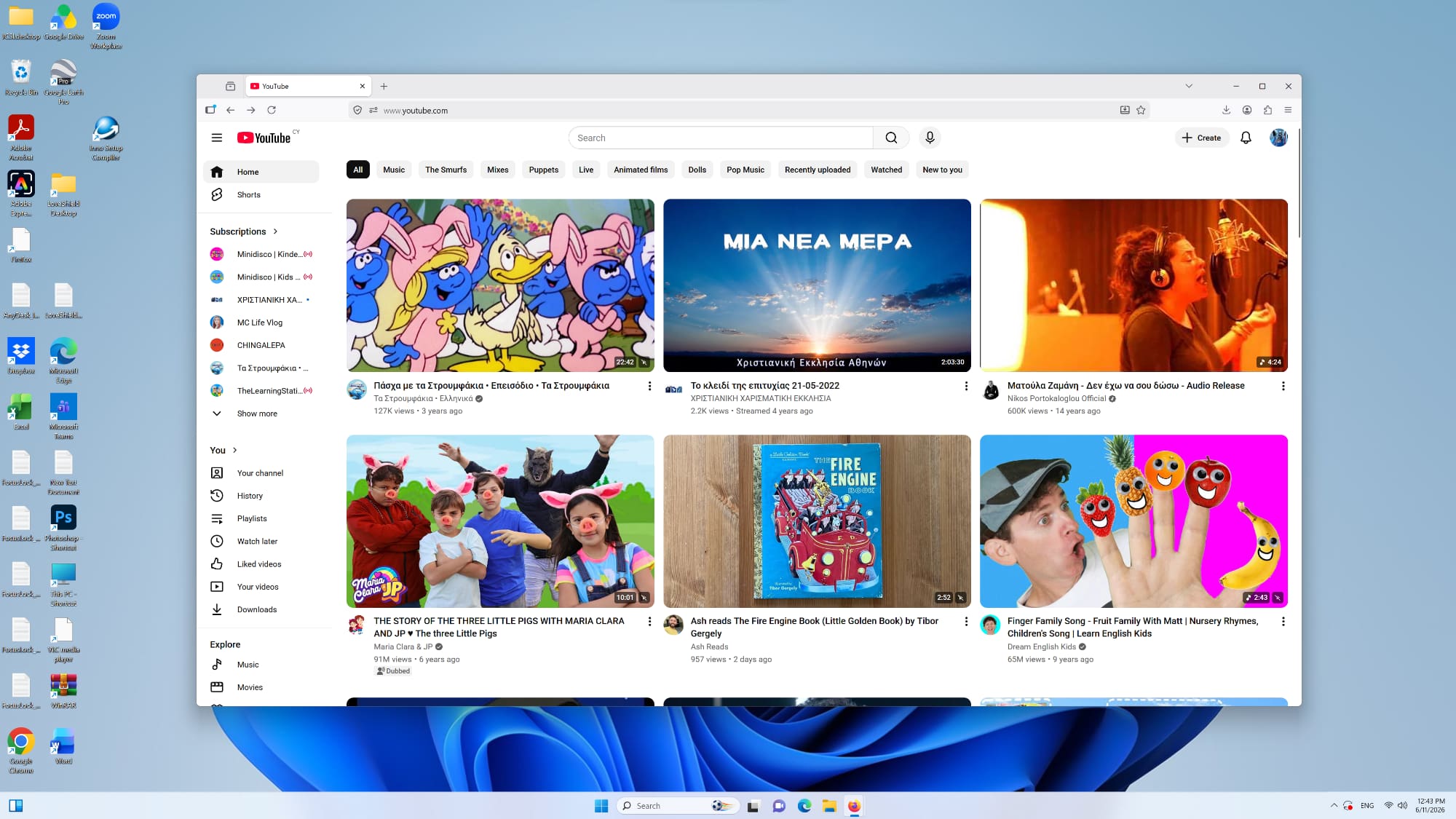Select The Smurfs filter chip
This screenshot has height=819, width=1456.
tap(446, 170)
